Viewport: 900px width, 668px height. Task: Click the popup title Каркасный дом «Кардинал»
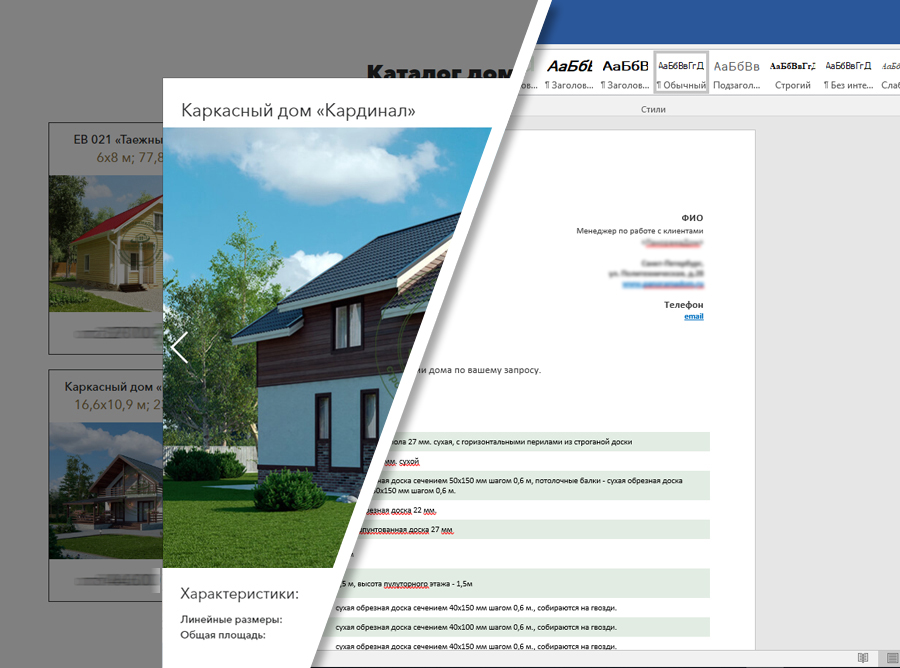[x=298, y=110]
